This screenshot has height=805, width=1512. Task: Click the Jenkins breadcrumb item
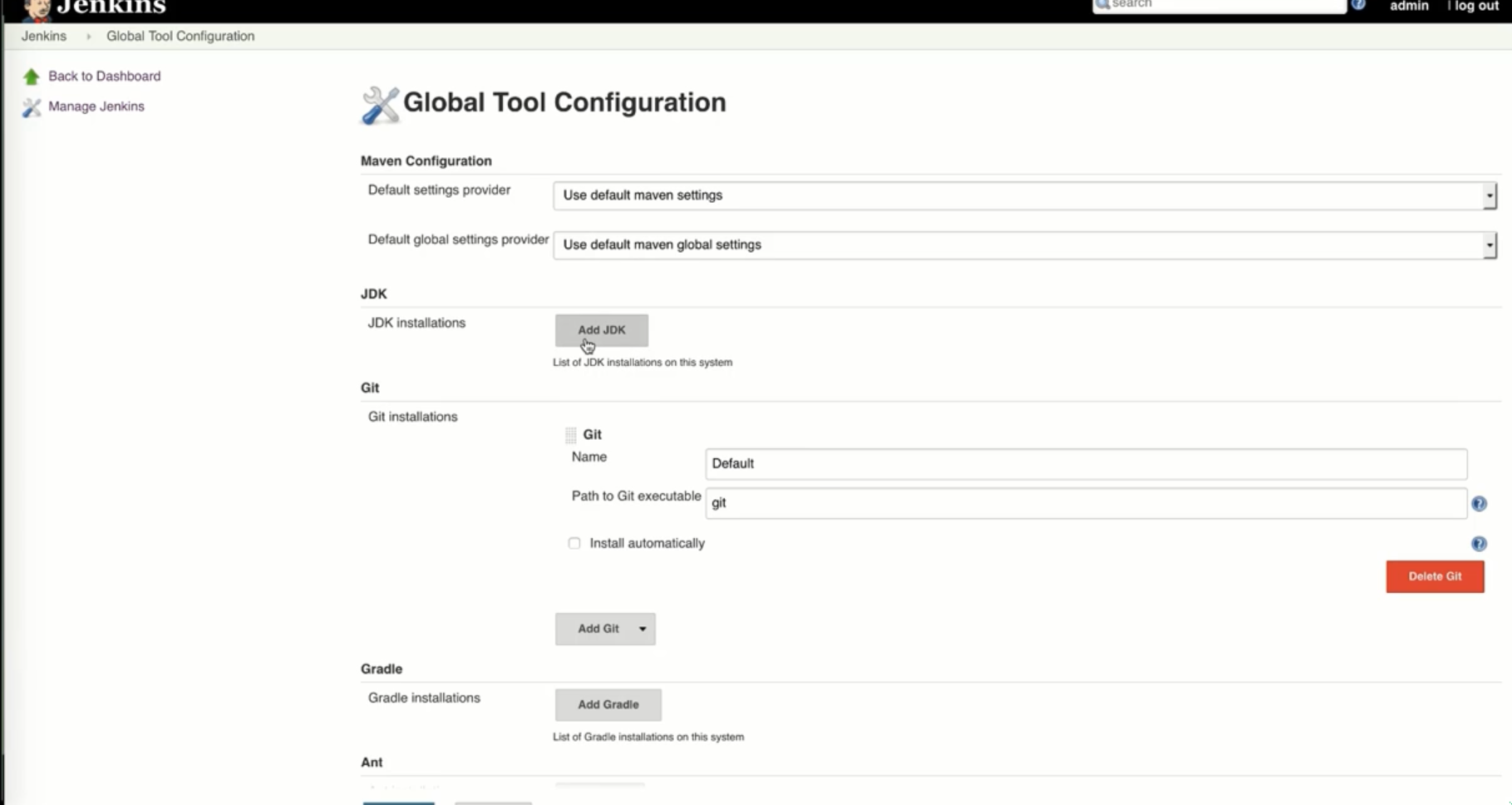(x=44, y=36)
